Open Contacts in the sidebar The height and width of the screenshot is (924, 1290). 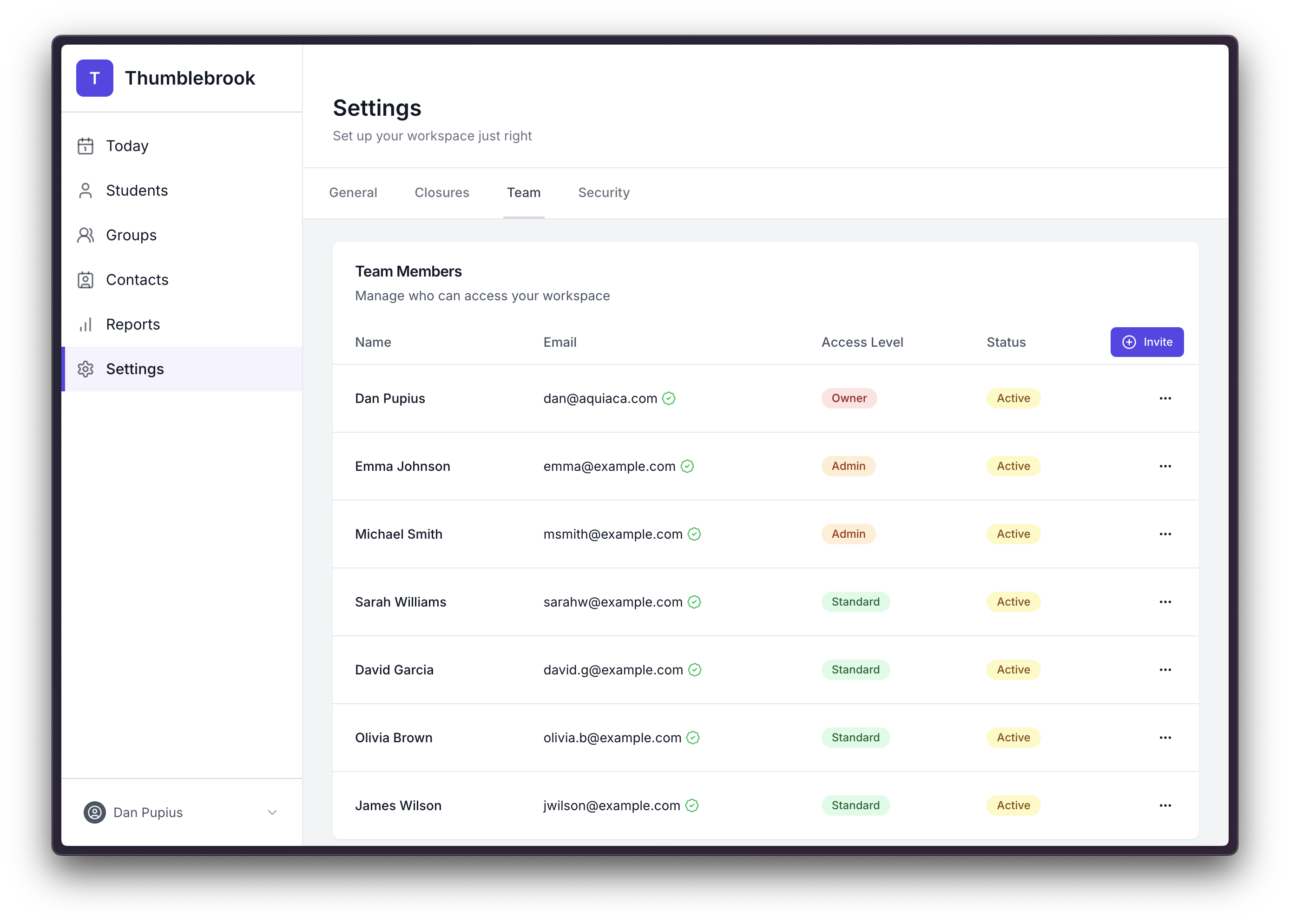[x=182, y=280]
